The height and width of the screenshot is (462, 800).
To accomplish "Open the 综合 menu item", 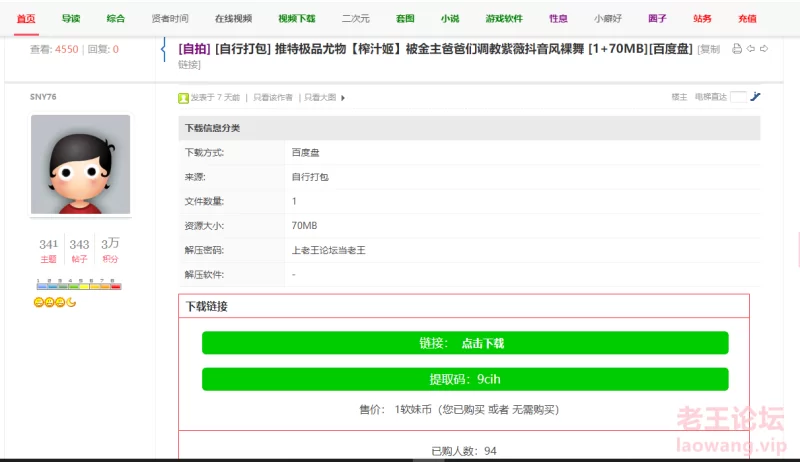I will [x=116, y=19].
